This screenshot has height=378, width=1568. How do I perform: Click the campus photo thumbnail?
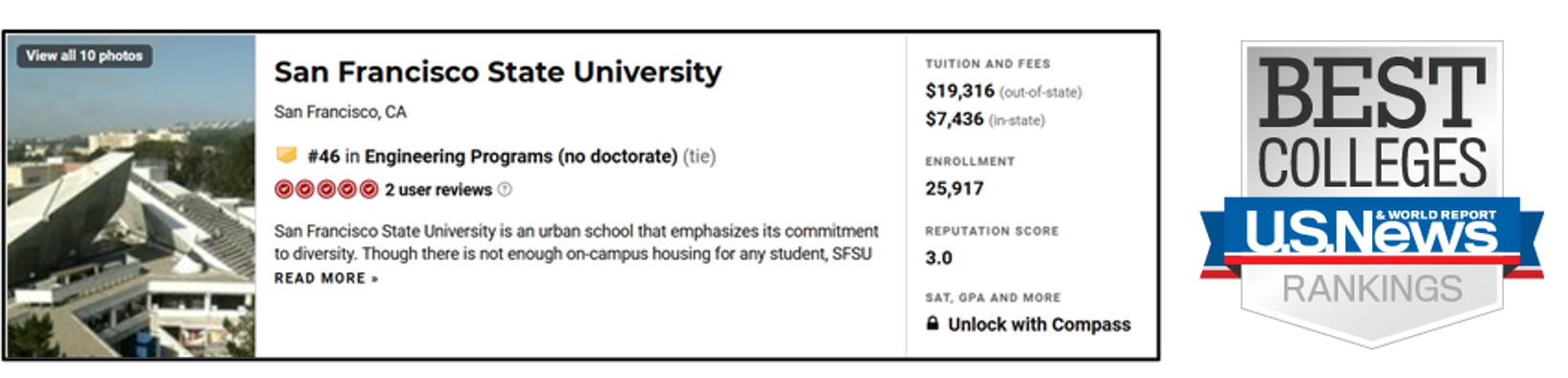[132, 197]
